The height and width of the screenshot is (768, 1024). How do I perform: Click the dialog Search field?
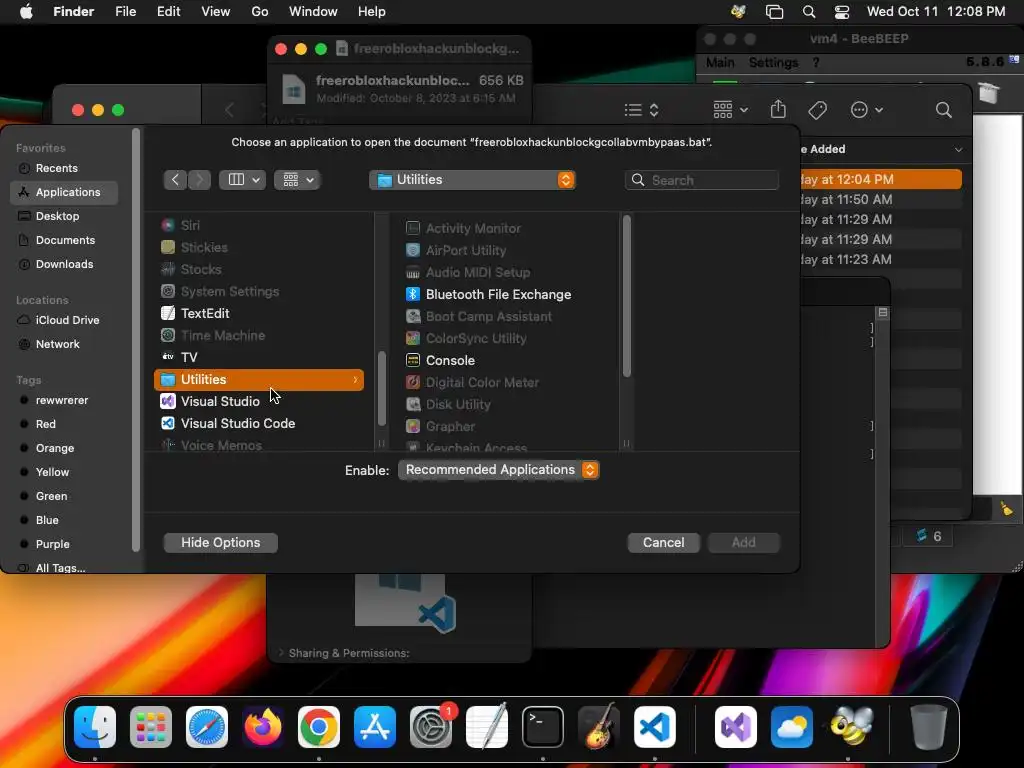(x=702, y=180)
